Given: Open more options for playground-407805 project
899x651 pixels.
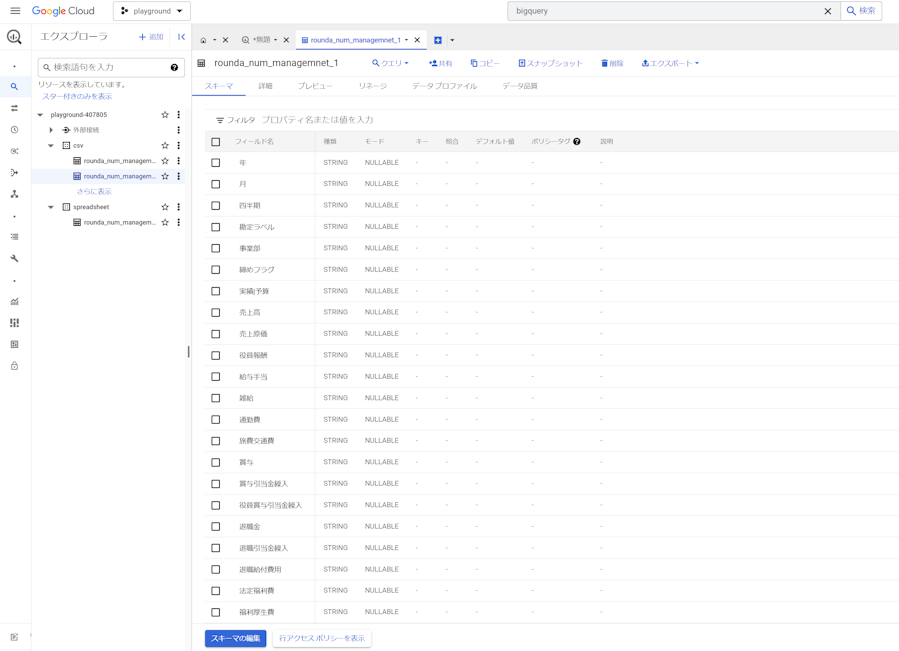Looking at the screenshot, I should 179,115.
